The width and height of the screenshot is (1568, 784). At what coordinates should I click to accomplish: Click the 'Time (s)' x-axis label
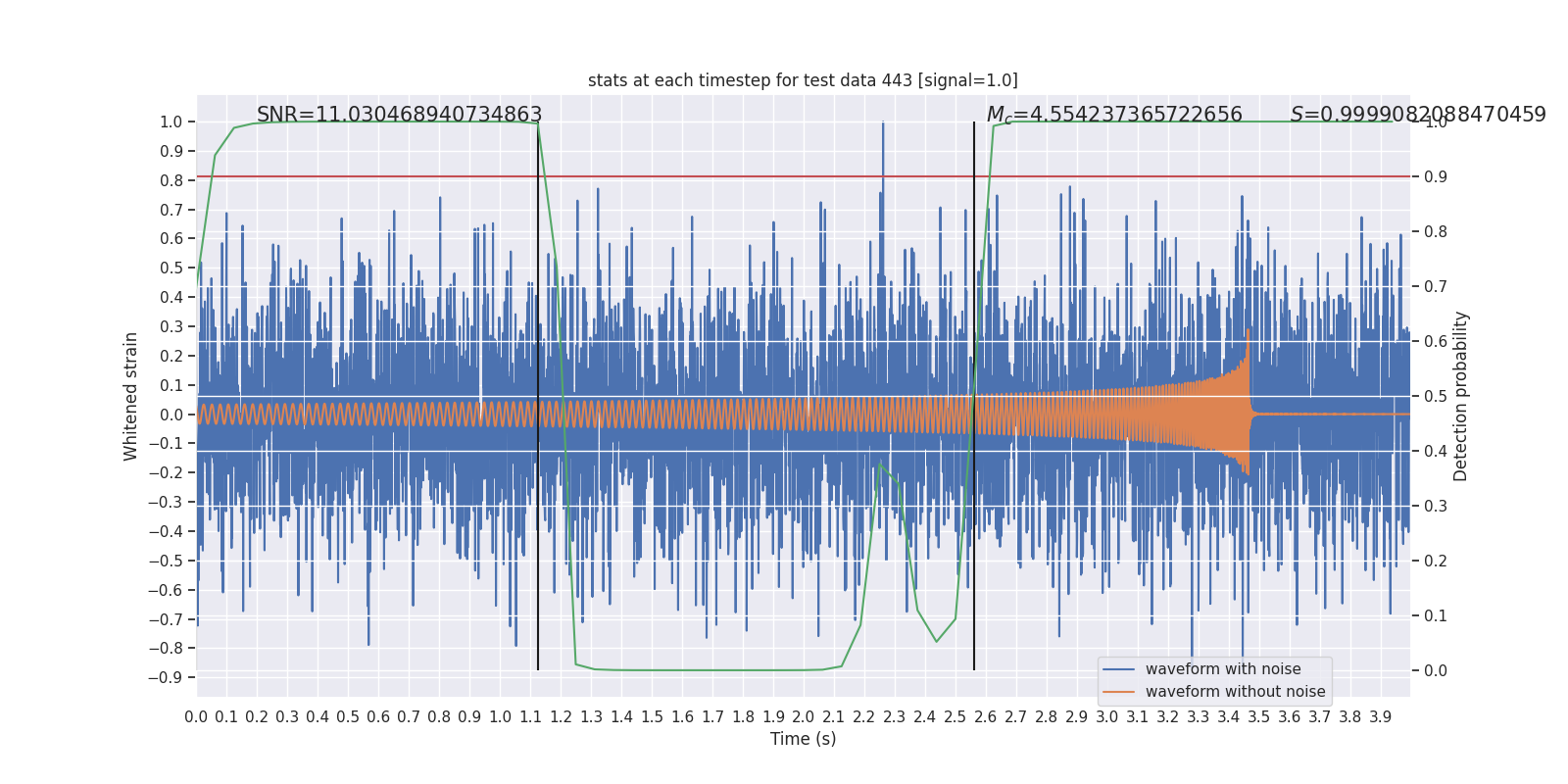803,739
